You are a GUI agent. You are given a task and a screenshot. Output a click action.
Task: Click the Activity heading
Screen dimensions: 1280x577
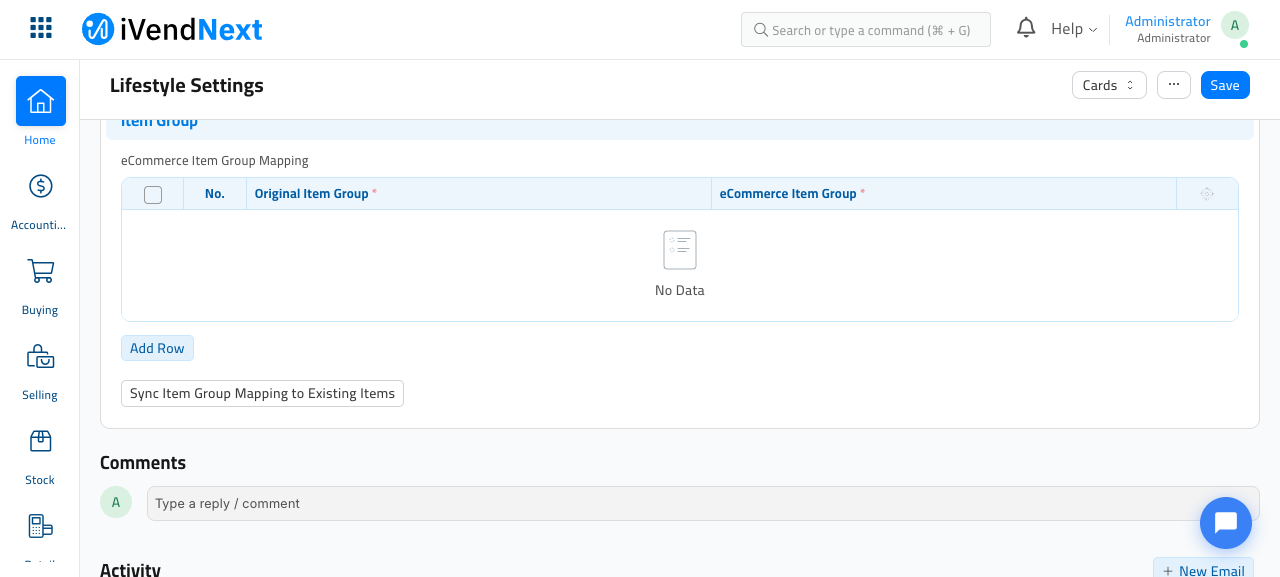pos(130,569)
